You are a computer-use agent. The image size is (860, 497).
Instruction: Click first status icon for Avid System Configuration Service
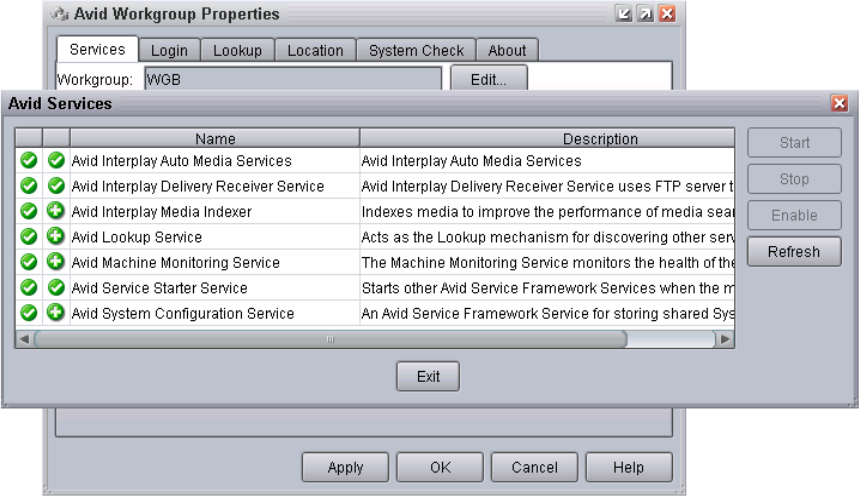pos(29,313)
